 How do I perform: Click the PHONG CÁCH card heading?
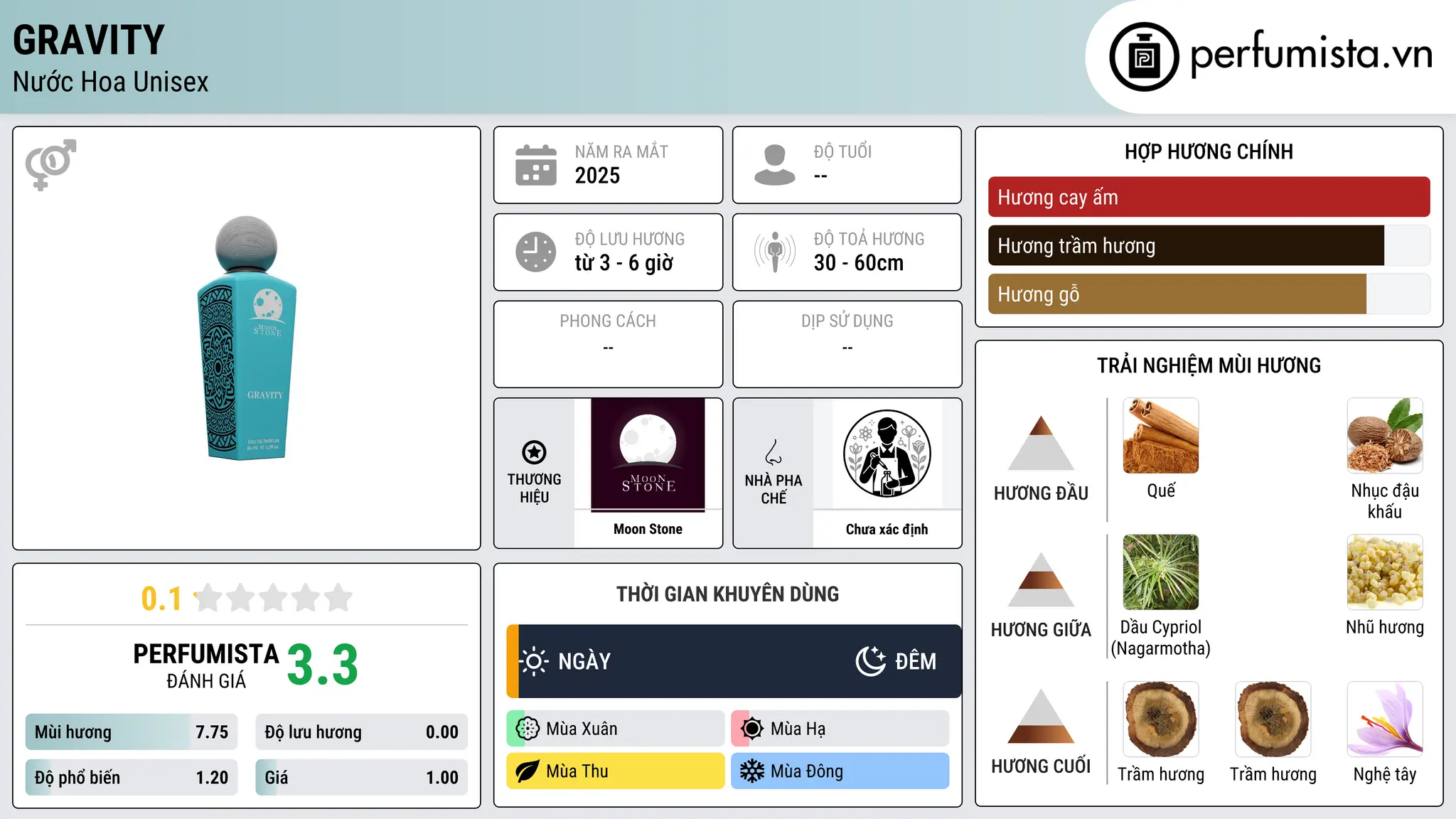coord(608,321)
